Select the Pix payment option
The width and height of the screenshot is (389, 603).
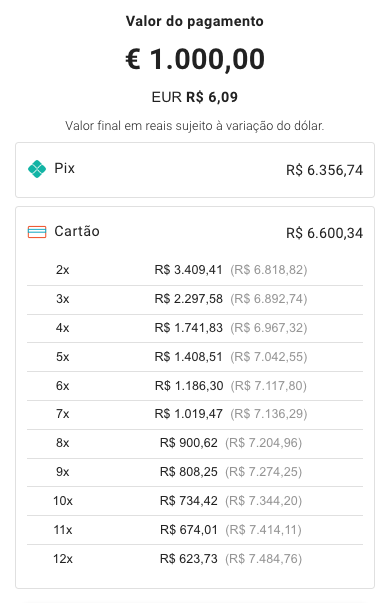[195, 170]
